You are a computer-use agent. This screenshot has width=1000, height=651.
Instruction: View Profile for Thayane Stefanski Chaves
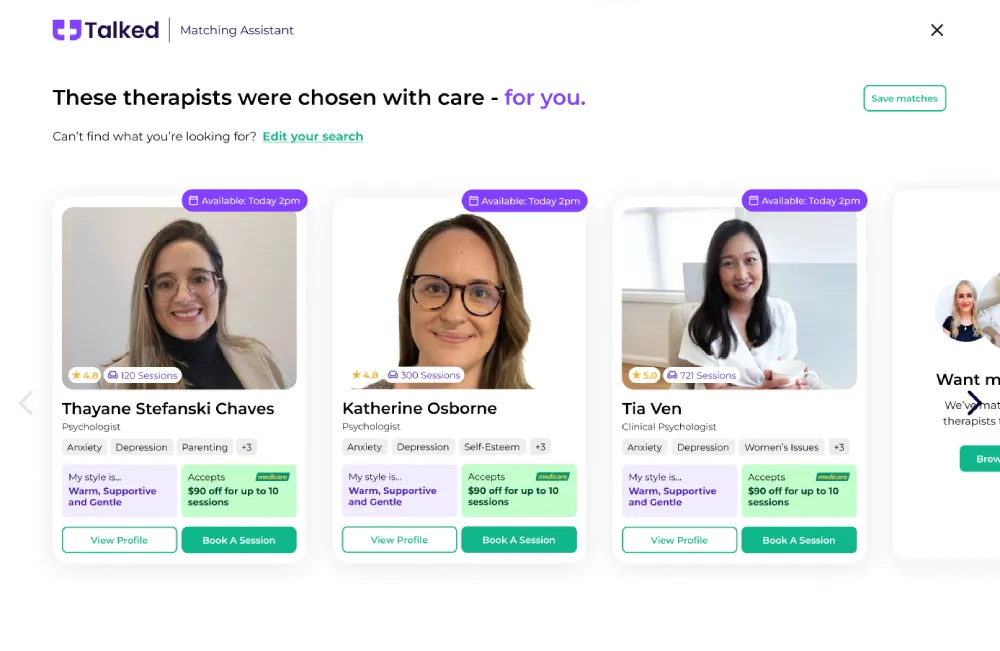click(x=119, y=540)
